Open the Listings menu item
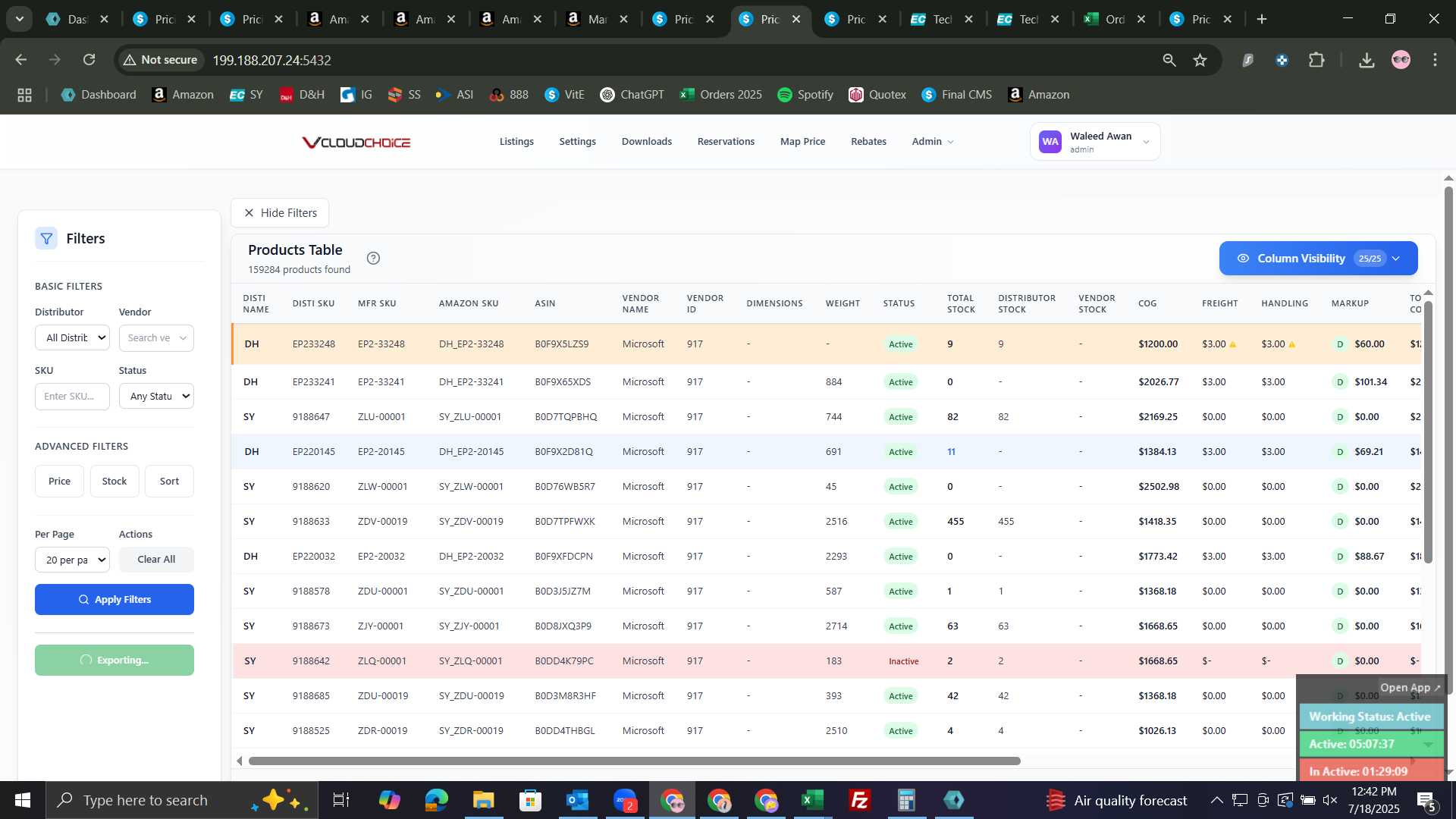1456x819 pixels. tap(516, 142)
